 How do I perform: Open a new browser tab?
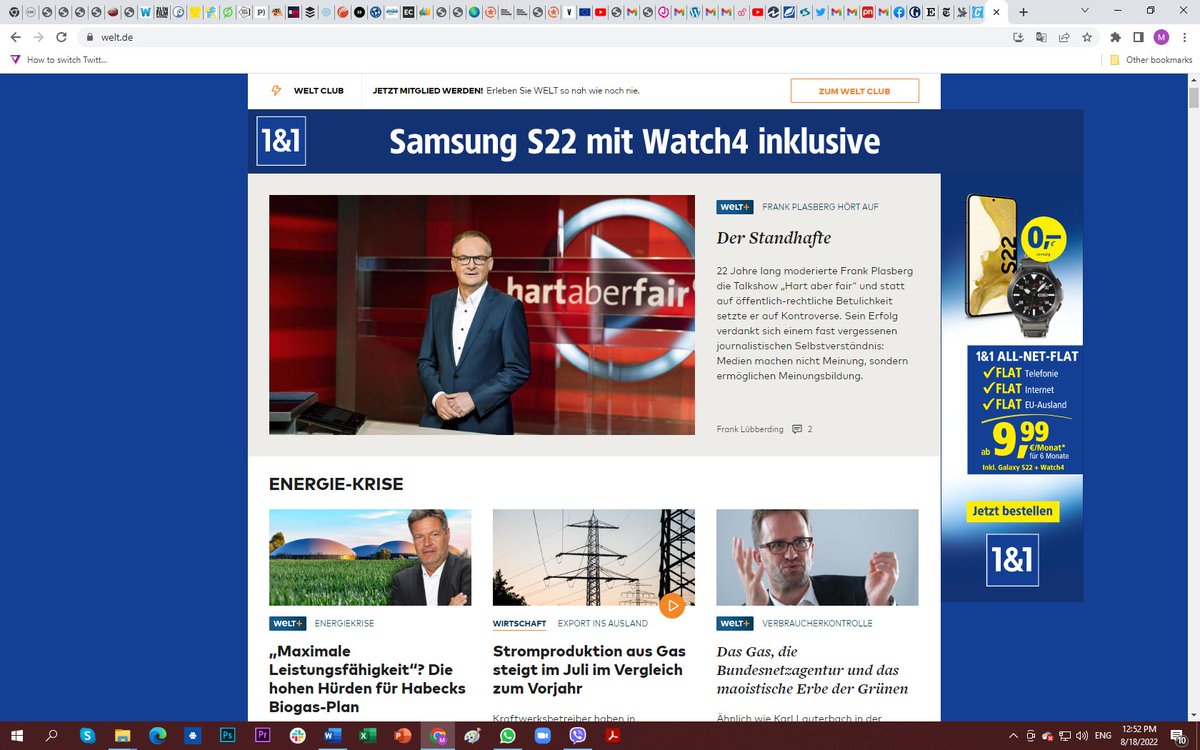pyautogui.click(x=1023, y=12)
